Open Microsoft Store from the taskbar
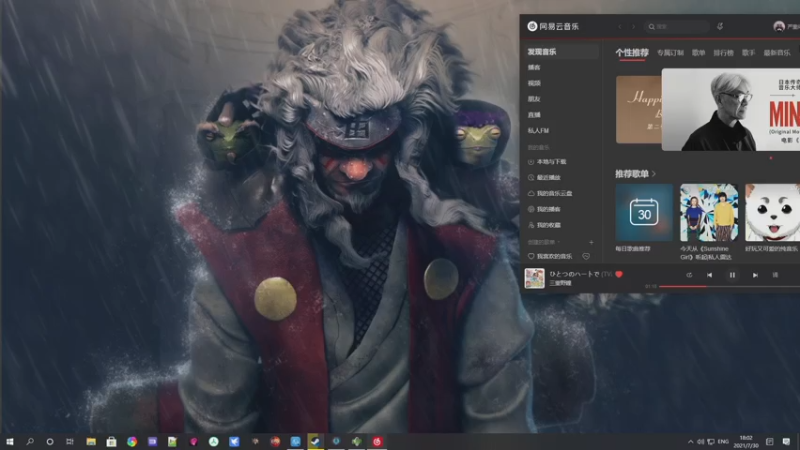Screen dimensions: 800x450 click(111, 441)
